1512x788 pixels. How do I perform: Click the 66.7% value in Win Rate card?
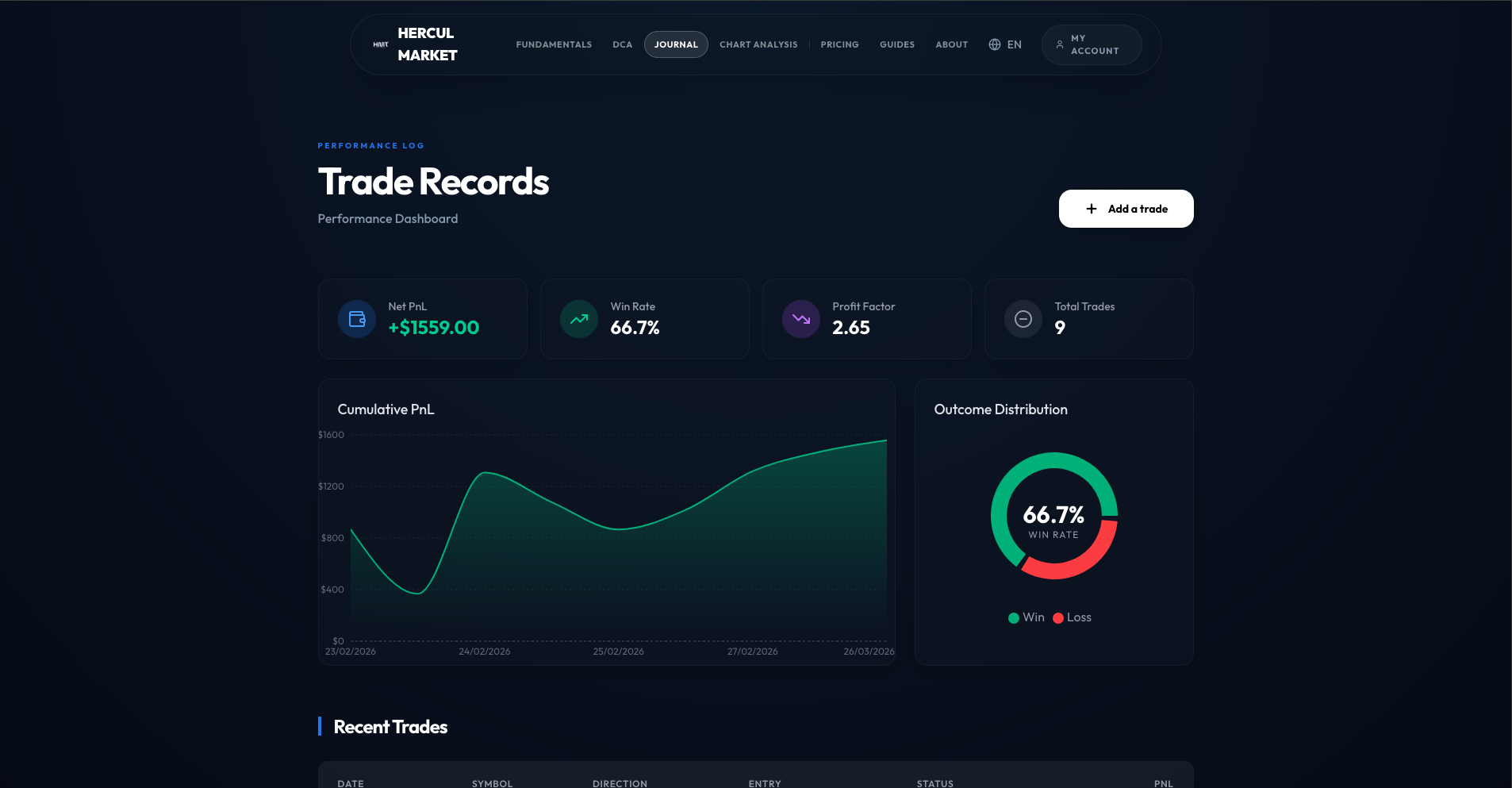pos(635,328)
